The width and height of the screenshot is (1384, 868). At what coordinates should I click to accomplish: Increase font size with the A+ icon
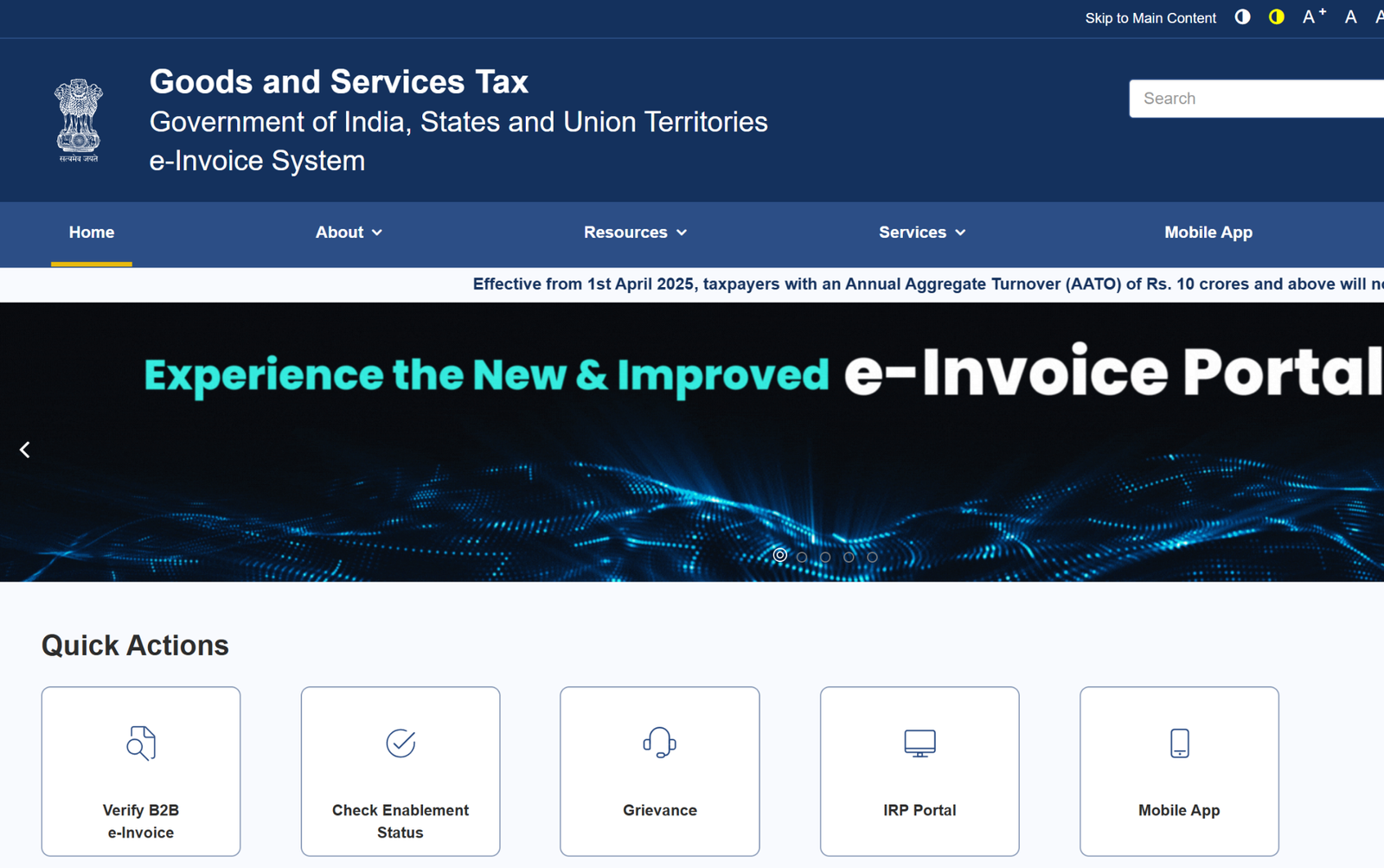tap(1312, 16)
